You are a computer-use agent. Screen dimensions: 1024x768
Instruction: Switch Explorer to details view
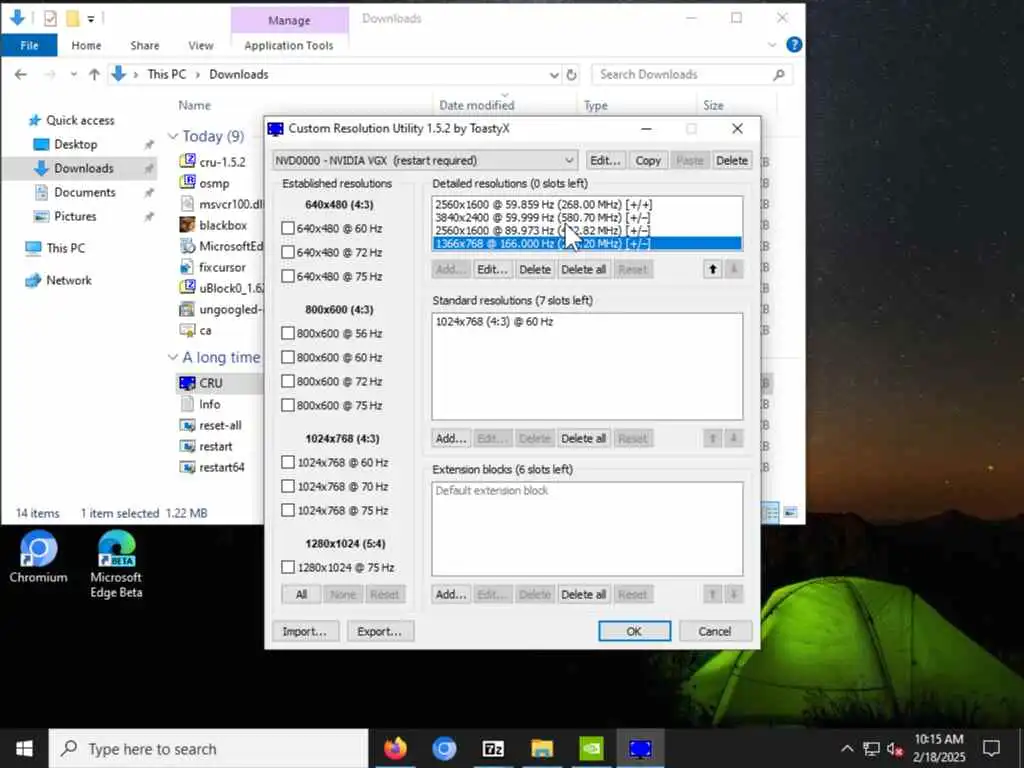771,513
